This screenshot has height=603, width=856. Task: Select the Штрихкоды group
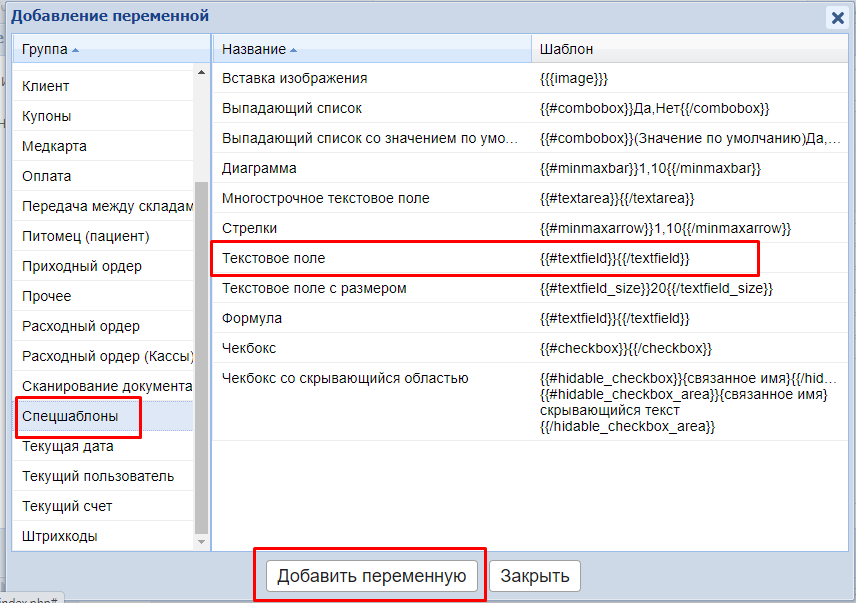(x=60, y=536)
